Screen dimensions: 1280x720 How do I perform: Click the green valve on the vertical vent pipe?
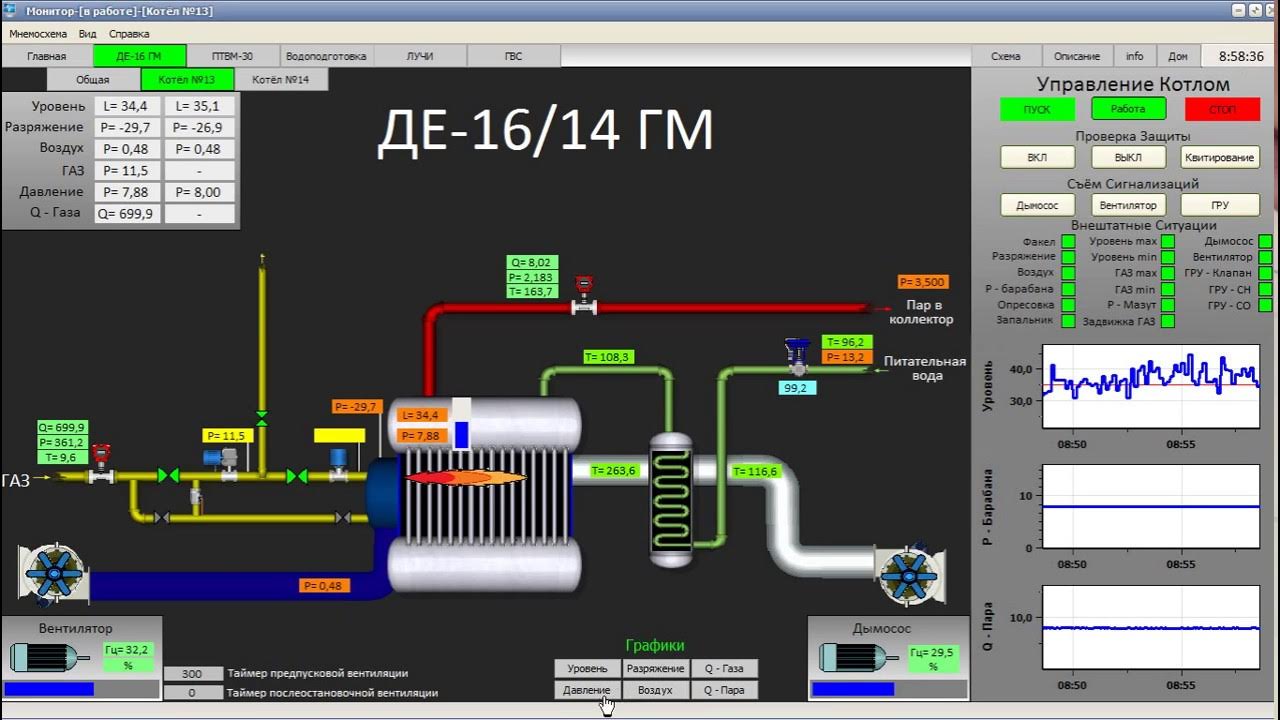coord(262,418)
